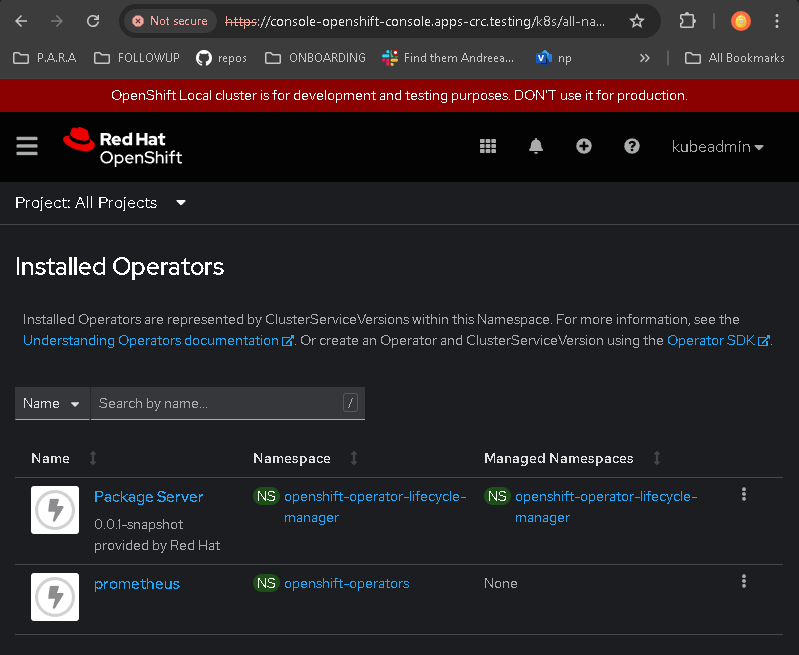Show more bookmarks chevron
Image resolution: width=799 pixels, height=655 pixels.
645,58
